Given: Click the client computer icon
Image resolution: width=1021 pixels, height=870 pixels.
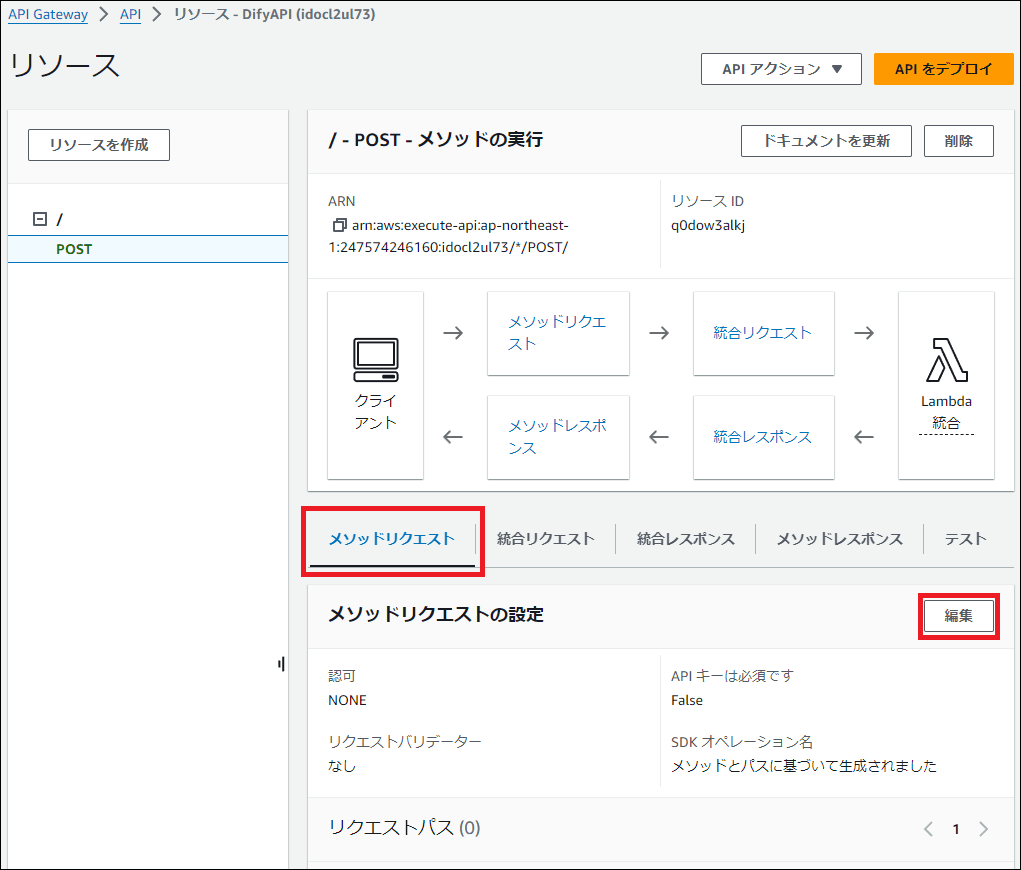Looking at the screenshot, I should click(375, 360).
